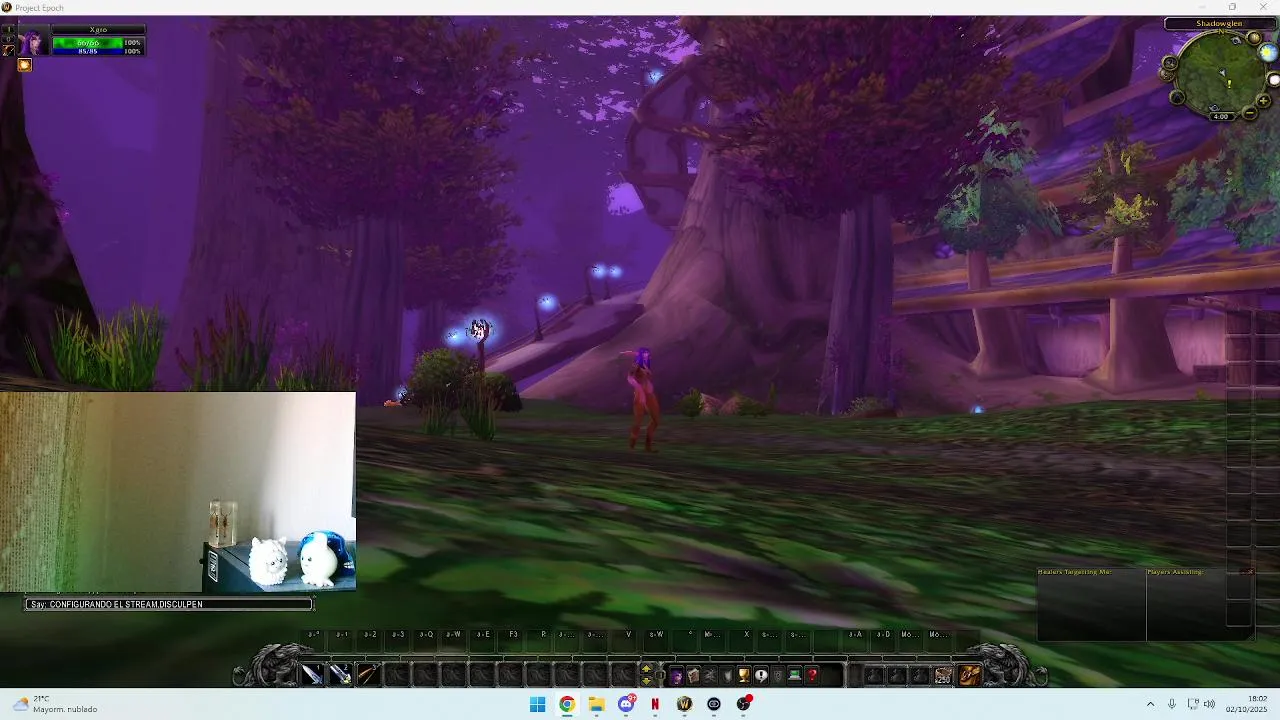Click the Players Assisting panel header
Image resolution: width=1280 pixels, height=720 pixels.
coord(1175,572)
